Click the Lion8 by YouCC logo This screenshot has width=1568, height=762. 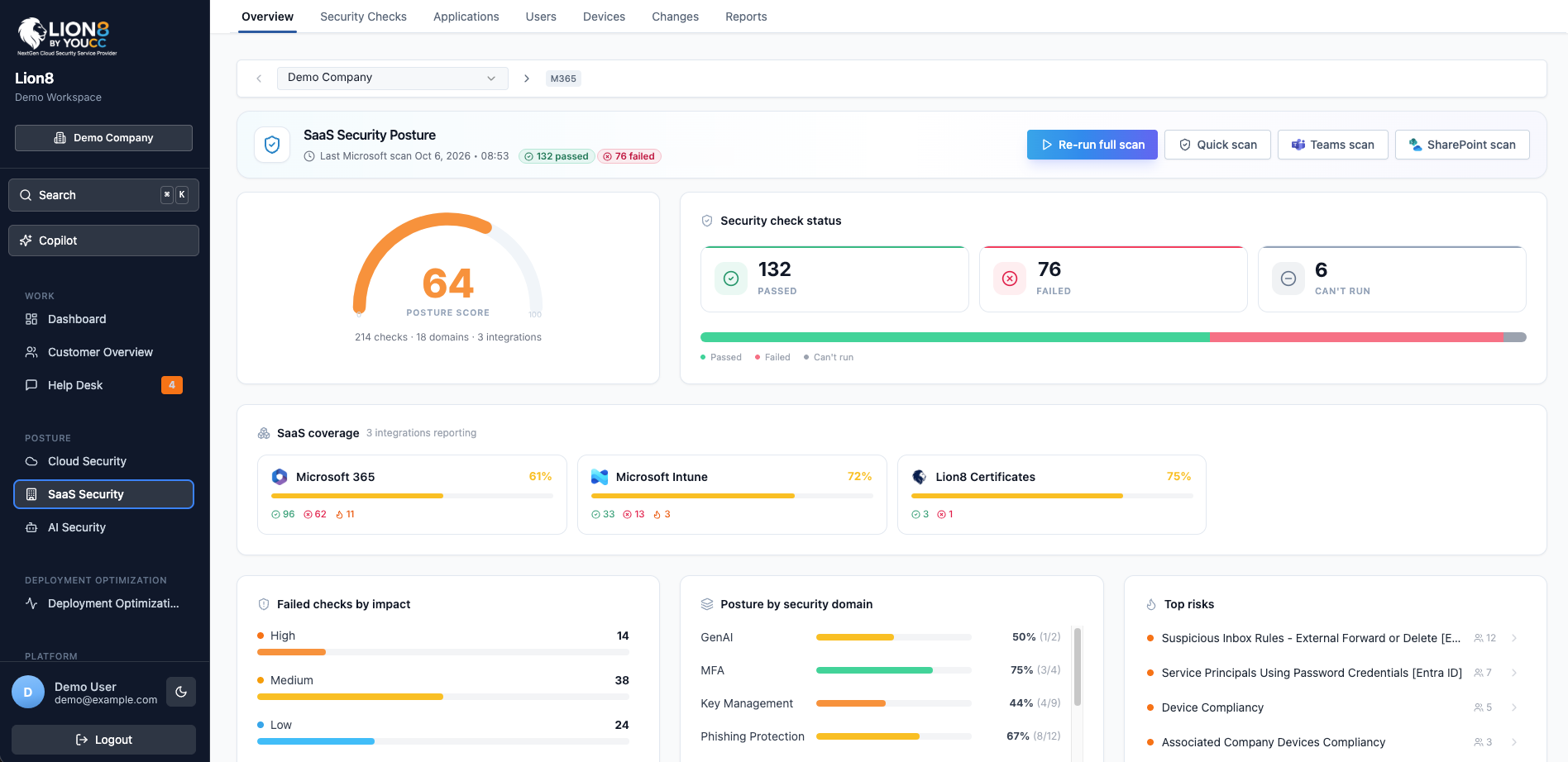(67, 36)
